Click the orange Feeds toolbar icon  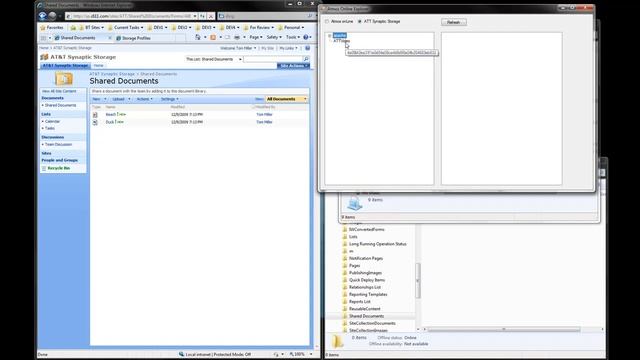(x=213, y=37)
